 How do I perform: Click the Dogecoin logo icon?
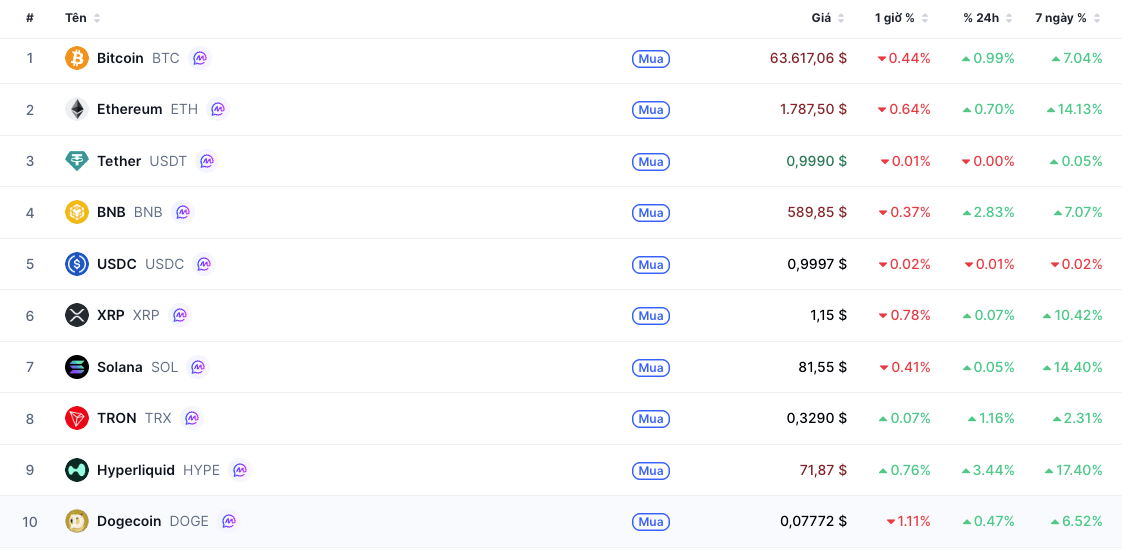77,521
